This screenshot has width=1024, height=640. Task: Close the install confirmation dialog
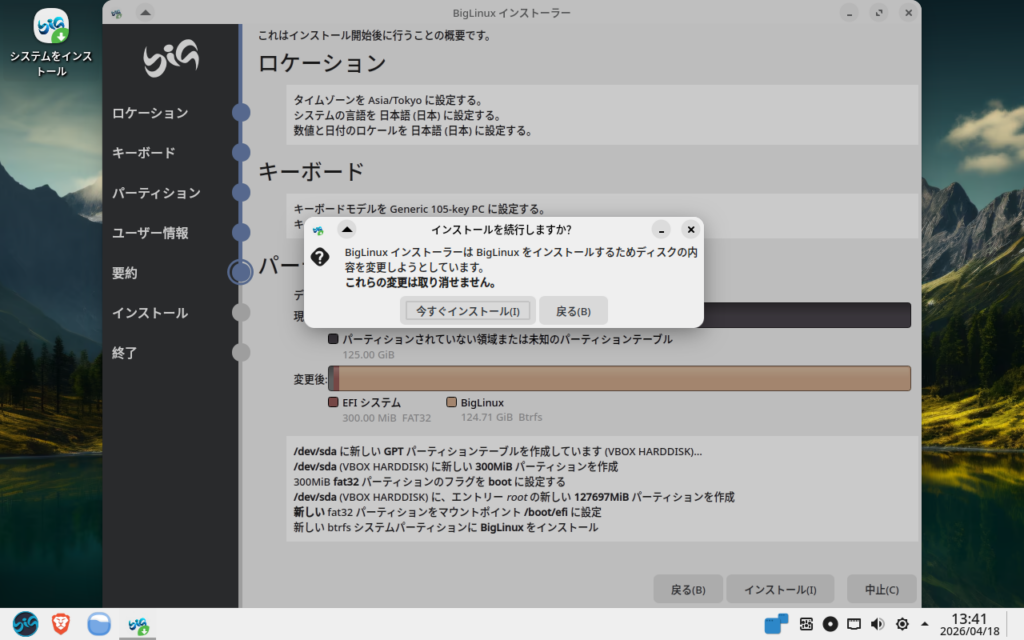[690, 230]
